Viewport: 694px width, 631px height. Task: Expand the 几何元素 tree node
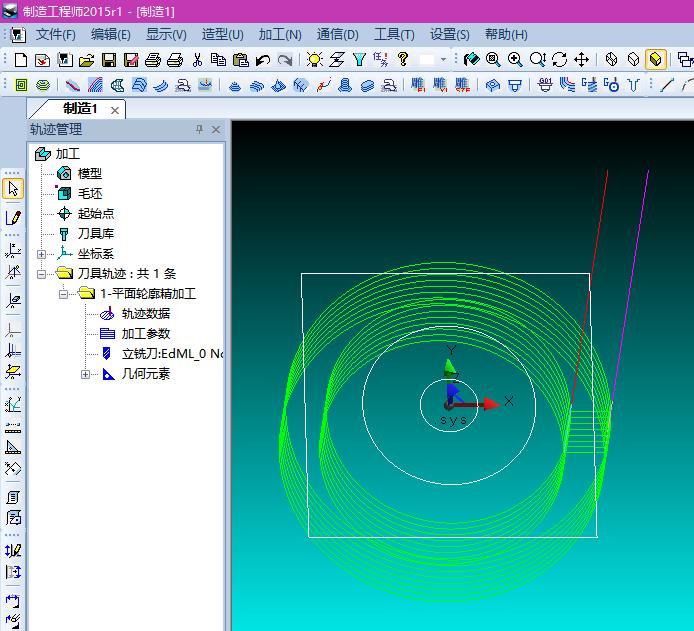[x=85, y=374]
